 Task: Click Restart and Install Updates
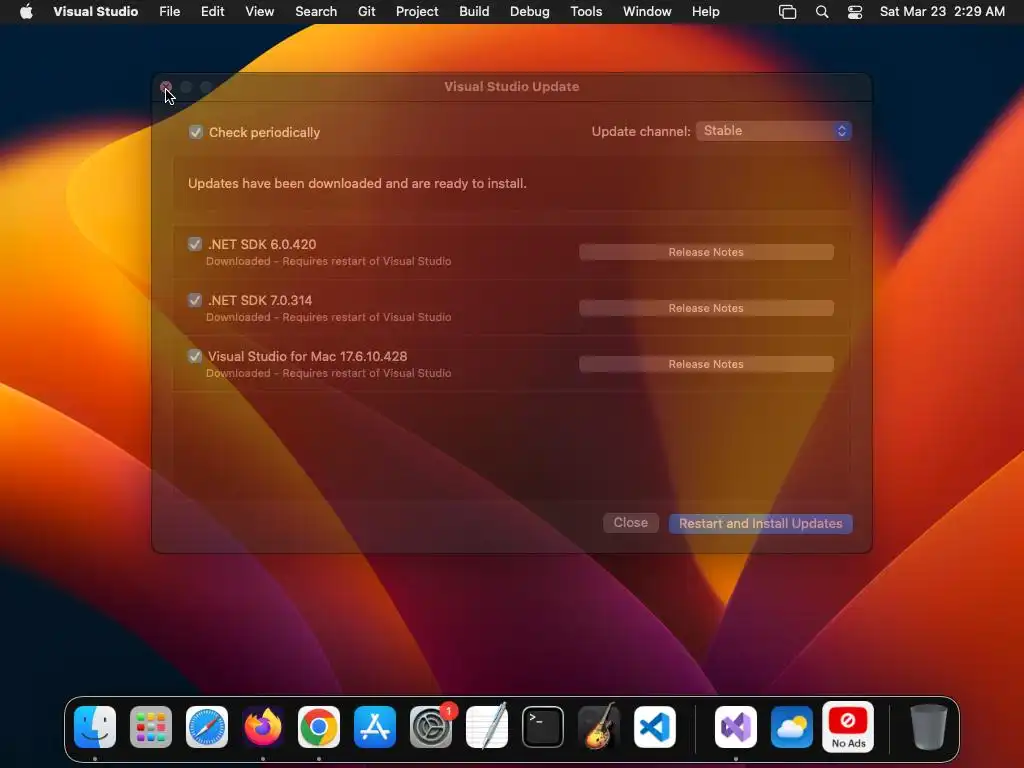pyautogui.click(x=761, y=524)
